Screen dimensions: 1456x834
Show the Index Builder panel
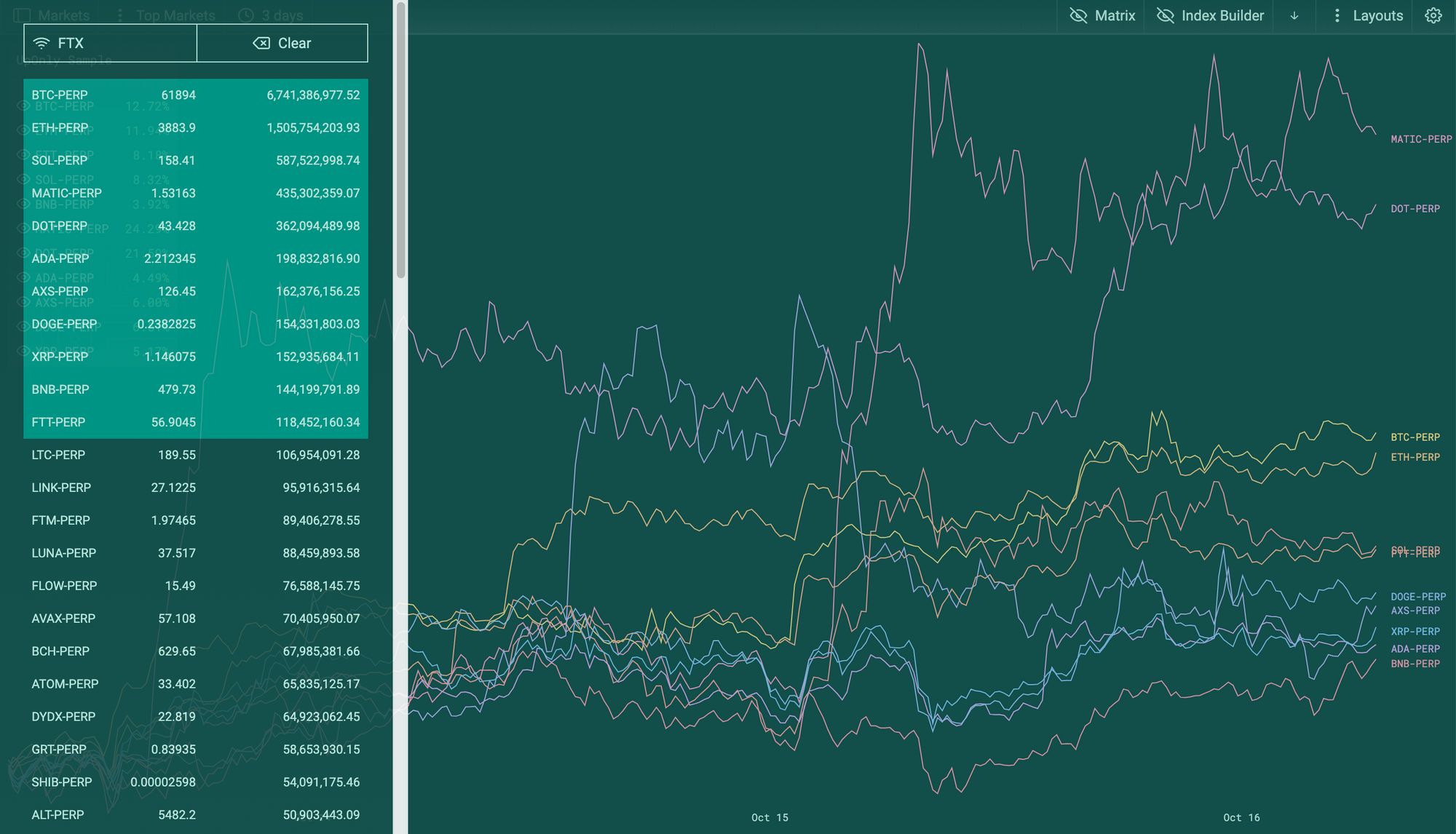point(1222,16)
